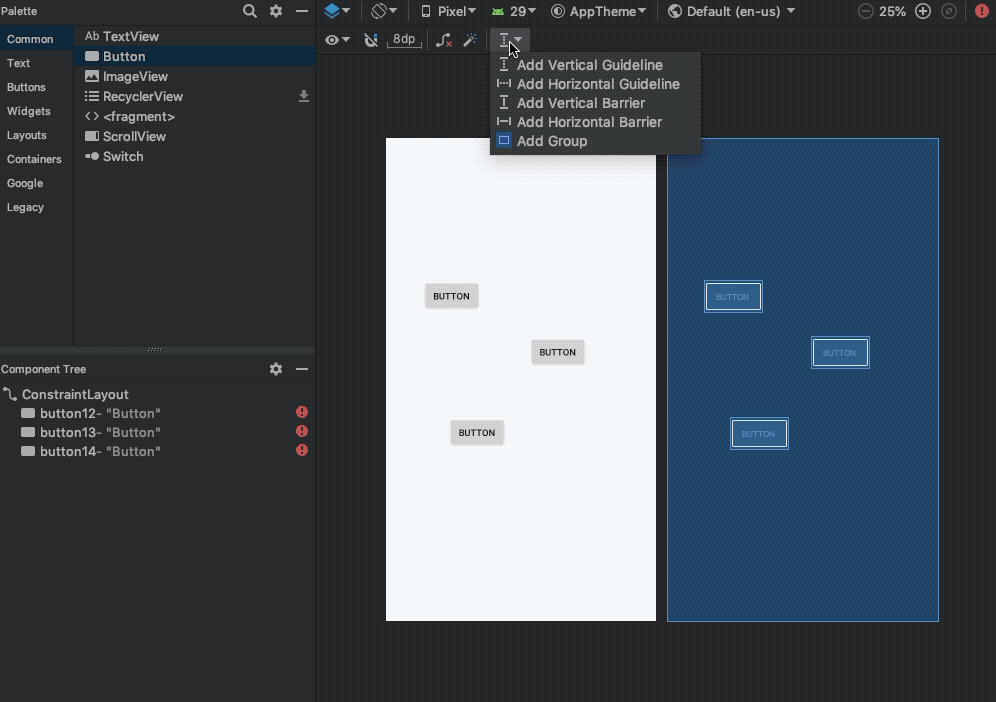The width and height of the screenshot is (996, 702).
Task: Select the Containers palette category
Action: pyautogui.click(x=36, y=159)
